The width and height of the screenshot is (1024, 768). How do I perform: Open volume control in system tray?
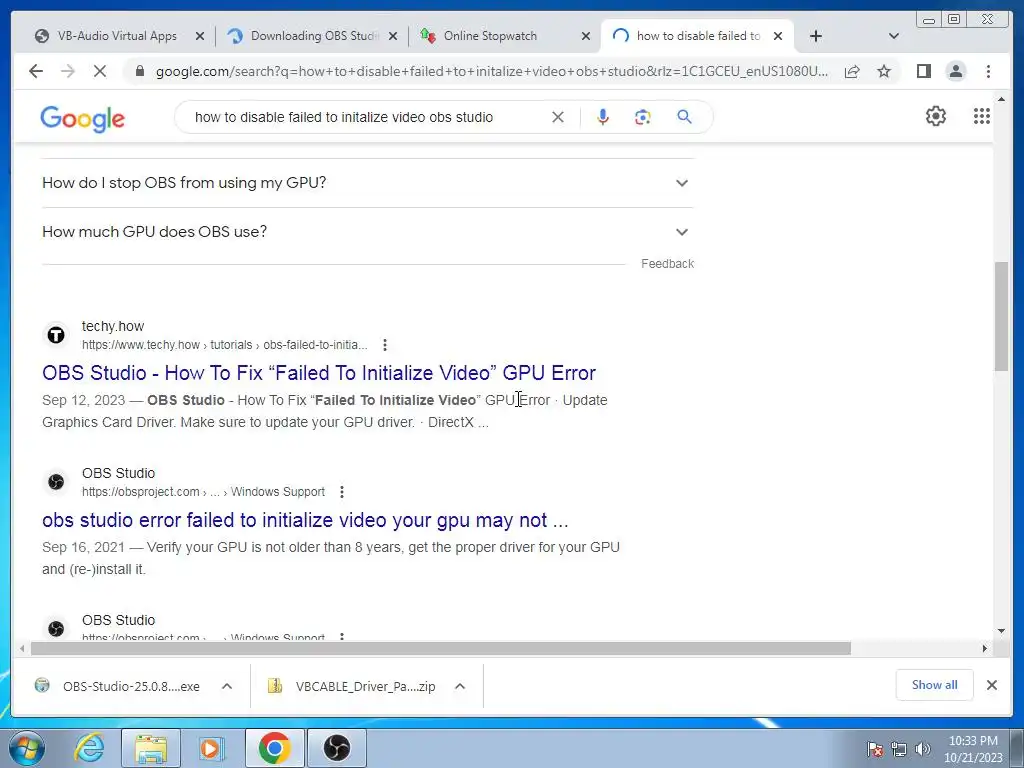(923, 749)
